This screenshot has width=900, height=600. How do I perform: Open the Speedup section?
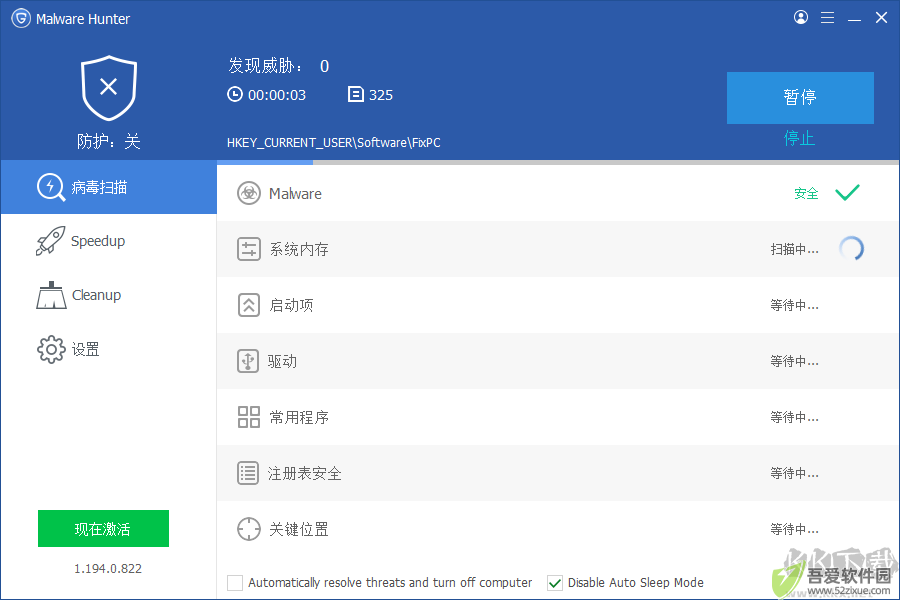point(108,241)
